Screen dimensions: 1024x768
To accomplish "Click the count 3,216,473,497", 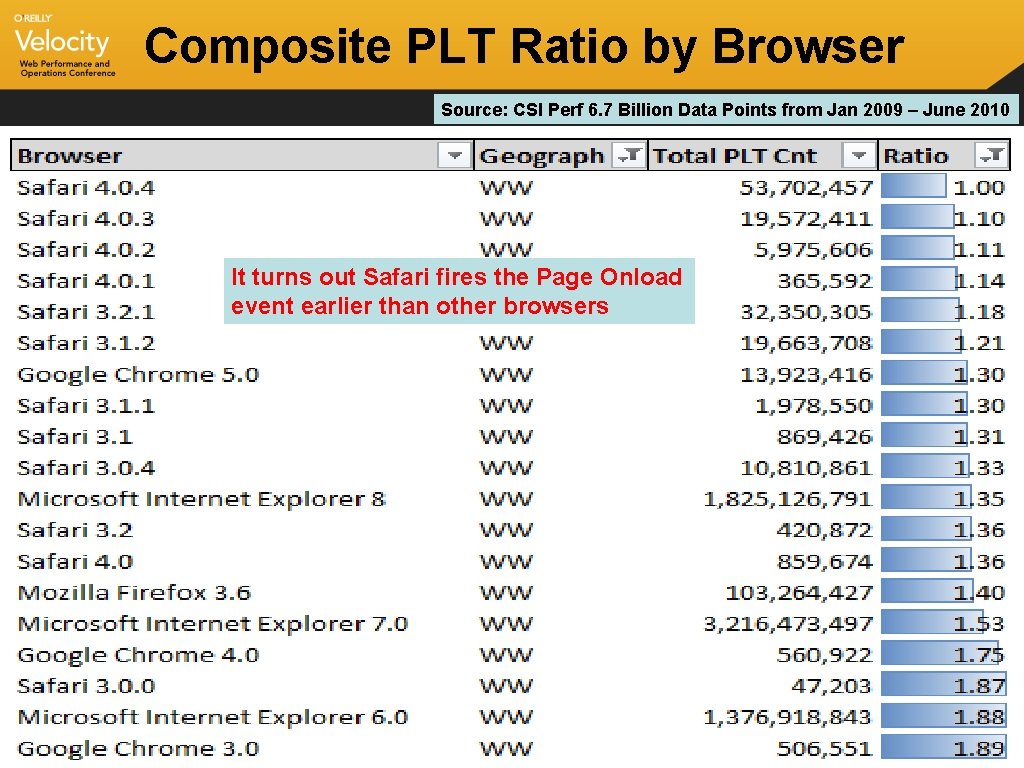I will 788,625.
